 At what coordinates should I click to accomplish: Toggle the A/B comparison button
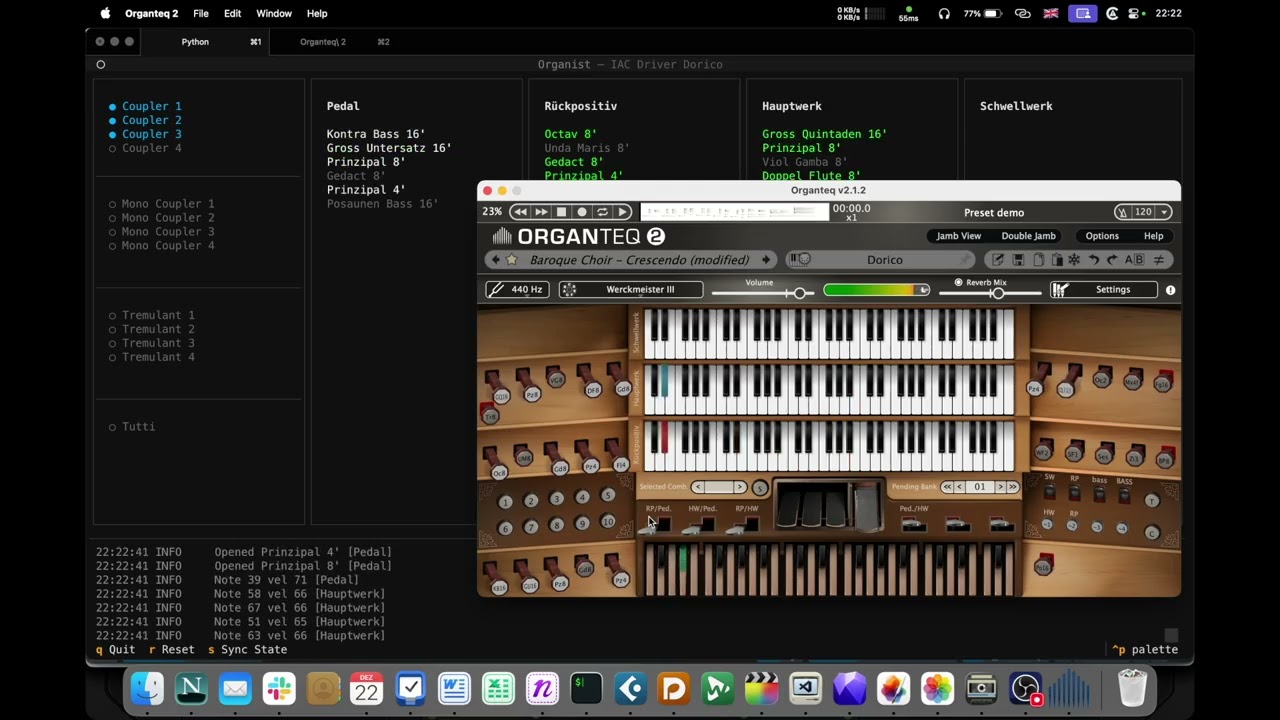coord(1134,260)
